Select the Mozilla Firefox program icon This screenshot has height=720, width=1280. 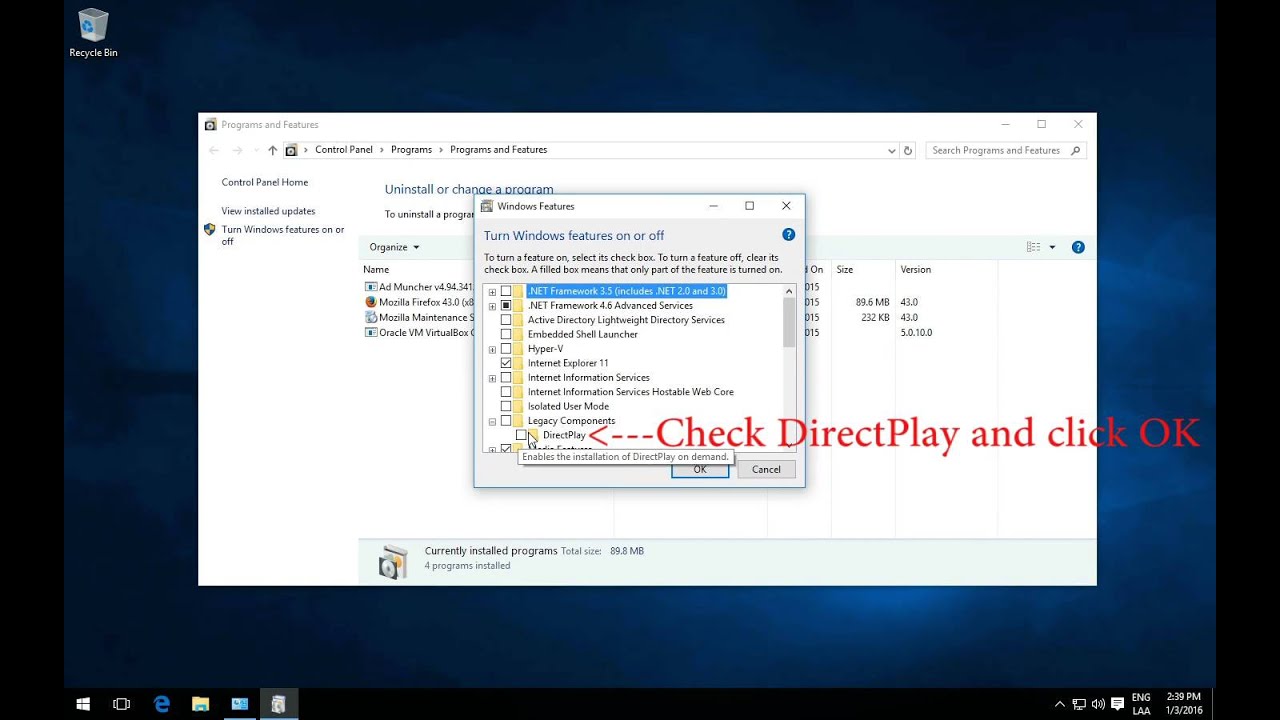(370, 302)
